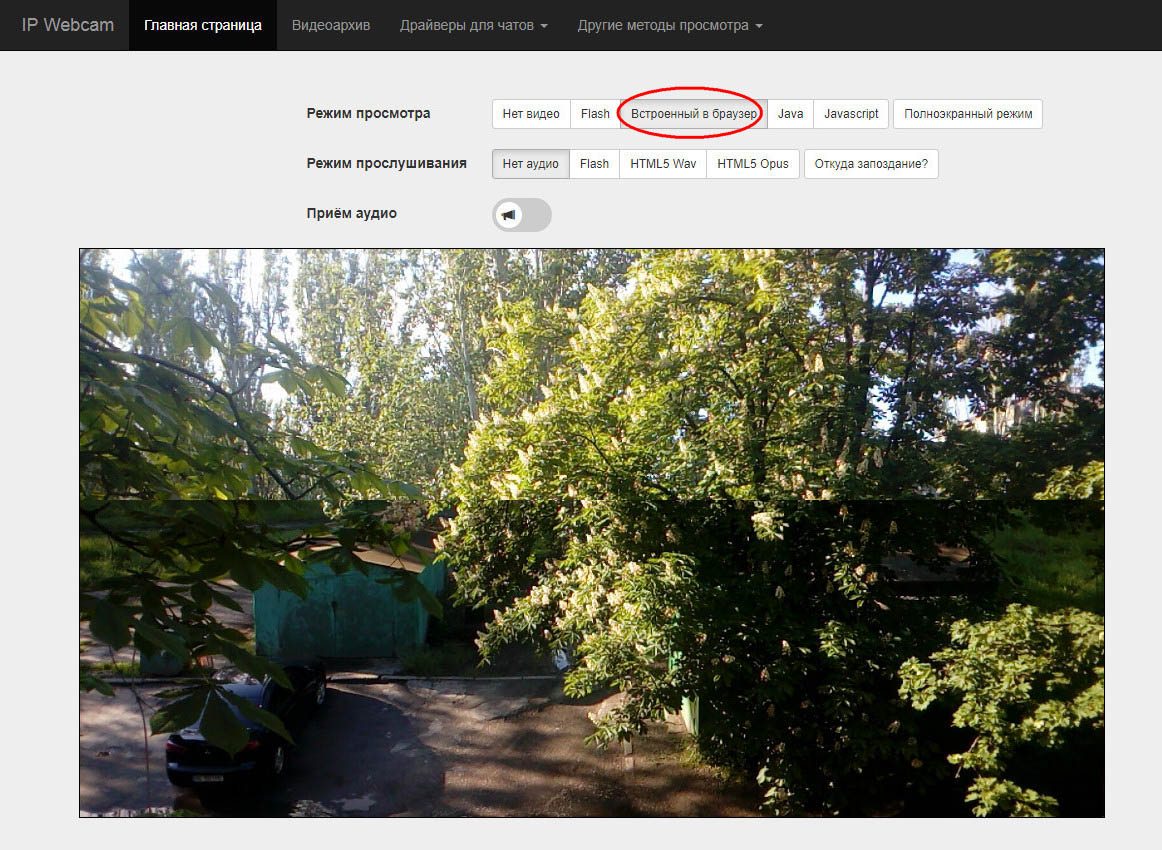Expand the Другие методы просмотра menu
1162x850 pixels.
click(x=670, y=25)
